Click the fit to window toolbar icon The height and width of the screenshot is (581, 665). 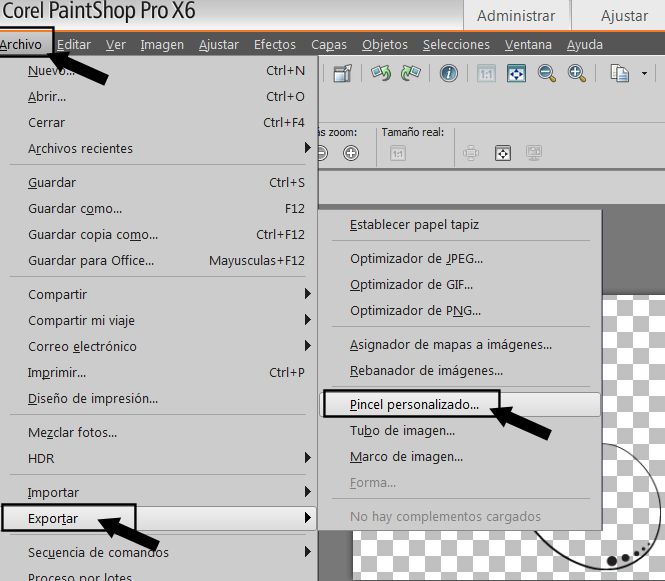516,74
